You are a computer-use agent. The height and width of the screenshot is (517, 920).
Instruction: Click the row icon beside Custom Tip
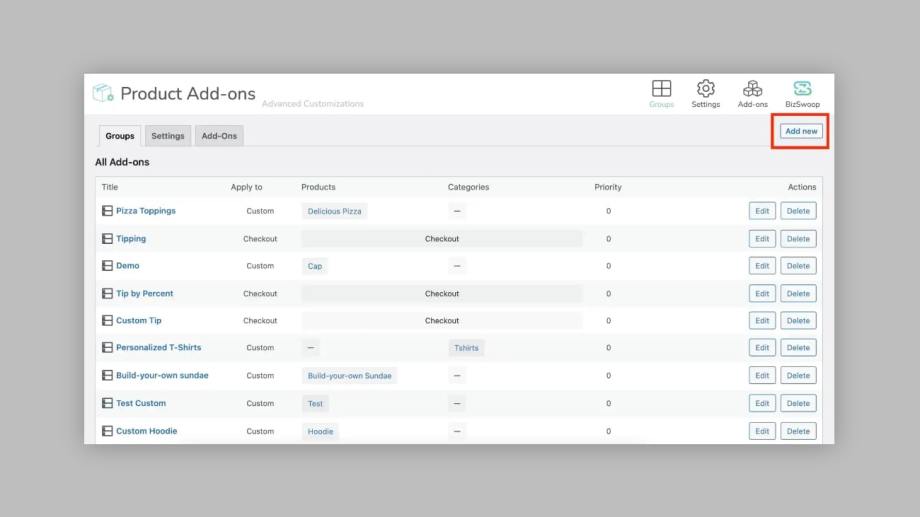click(x=107, y=320)
